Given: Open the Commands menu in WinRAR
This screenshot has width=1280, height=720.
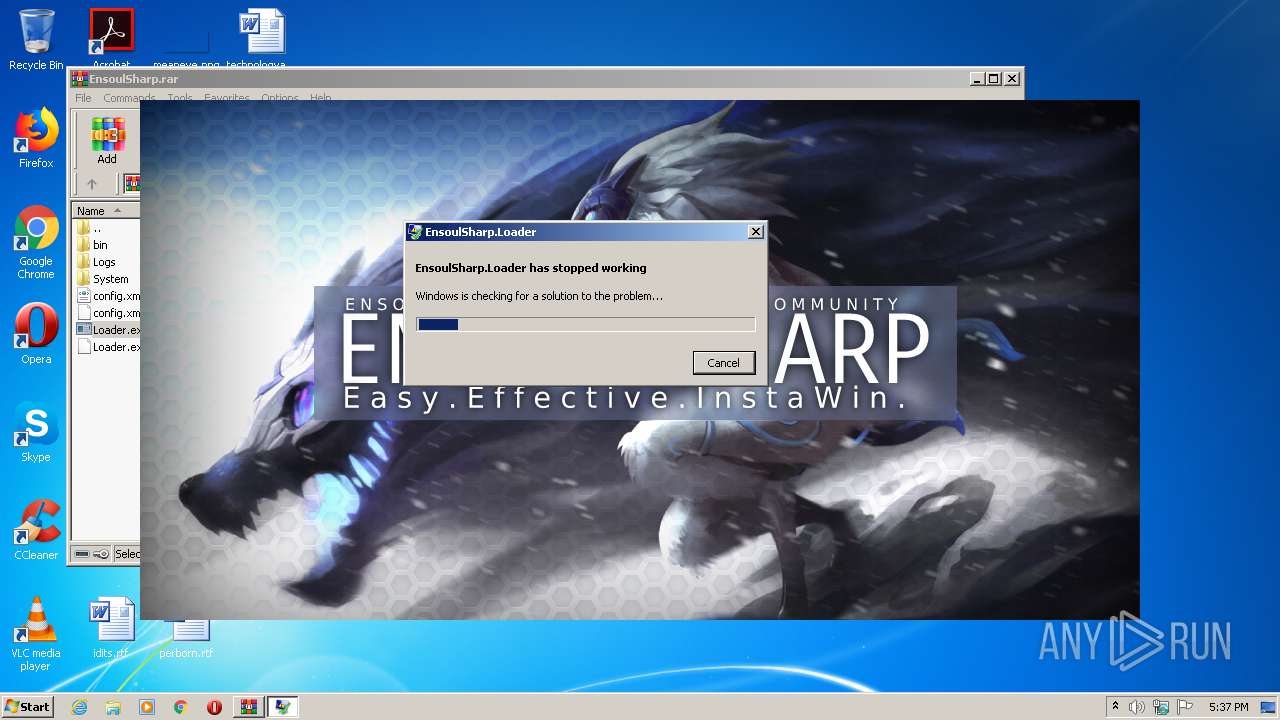Looking at the screenshot, I should pos(129,98).
